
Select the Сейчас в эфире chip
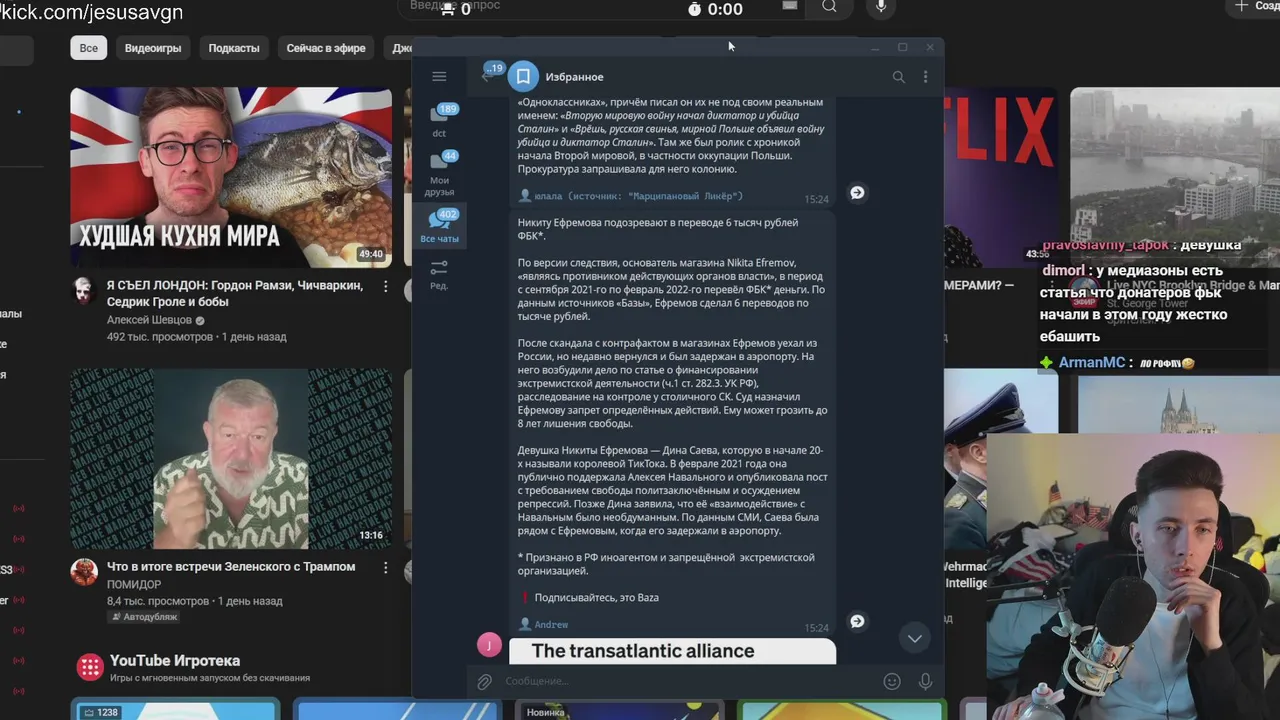tap(326, 48)
